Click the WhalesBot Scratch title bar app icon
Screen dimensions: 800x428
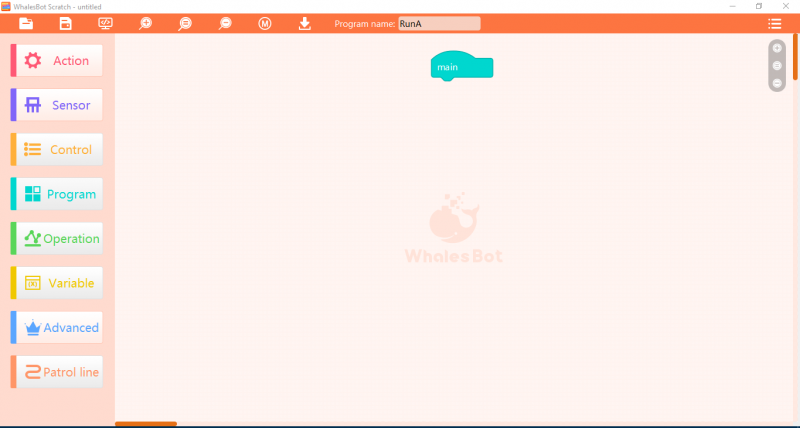tap(6, 7)
